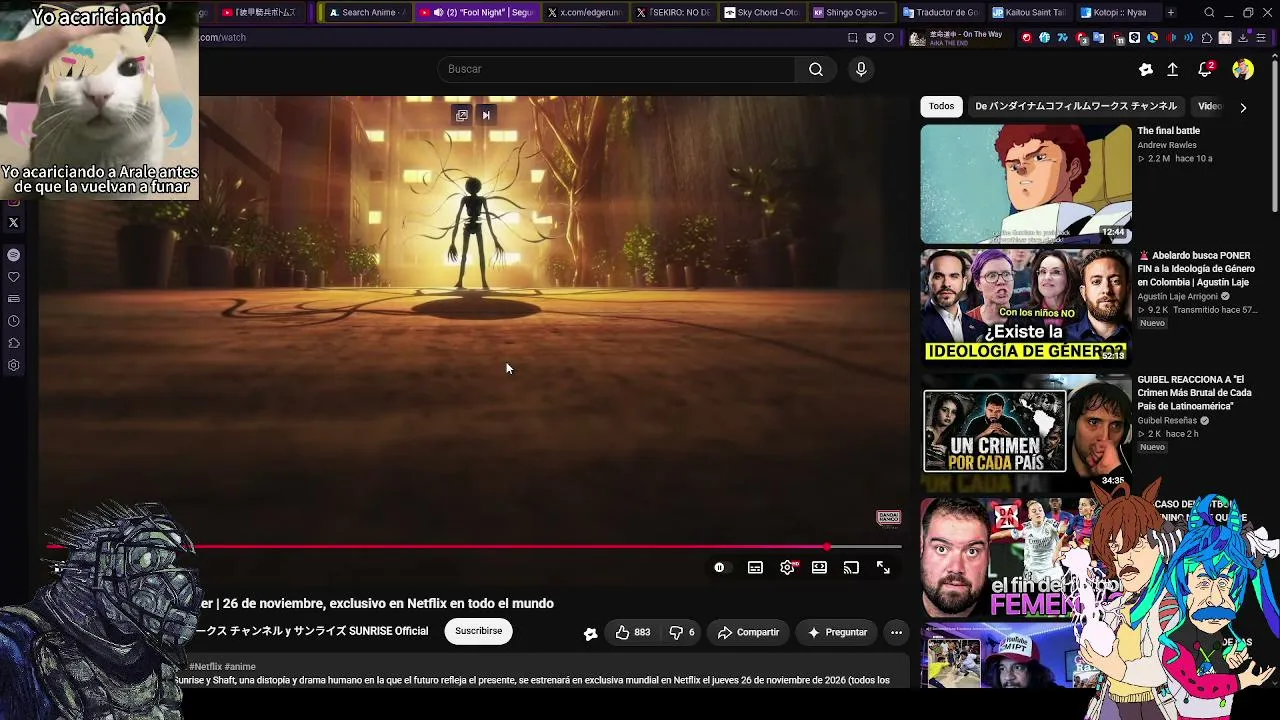Open 'The final battle' video title
This screenshot has height=720, width=1280.
click(x=1168, y=131)
